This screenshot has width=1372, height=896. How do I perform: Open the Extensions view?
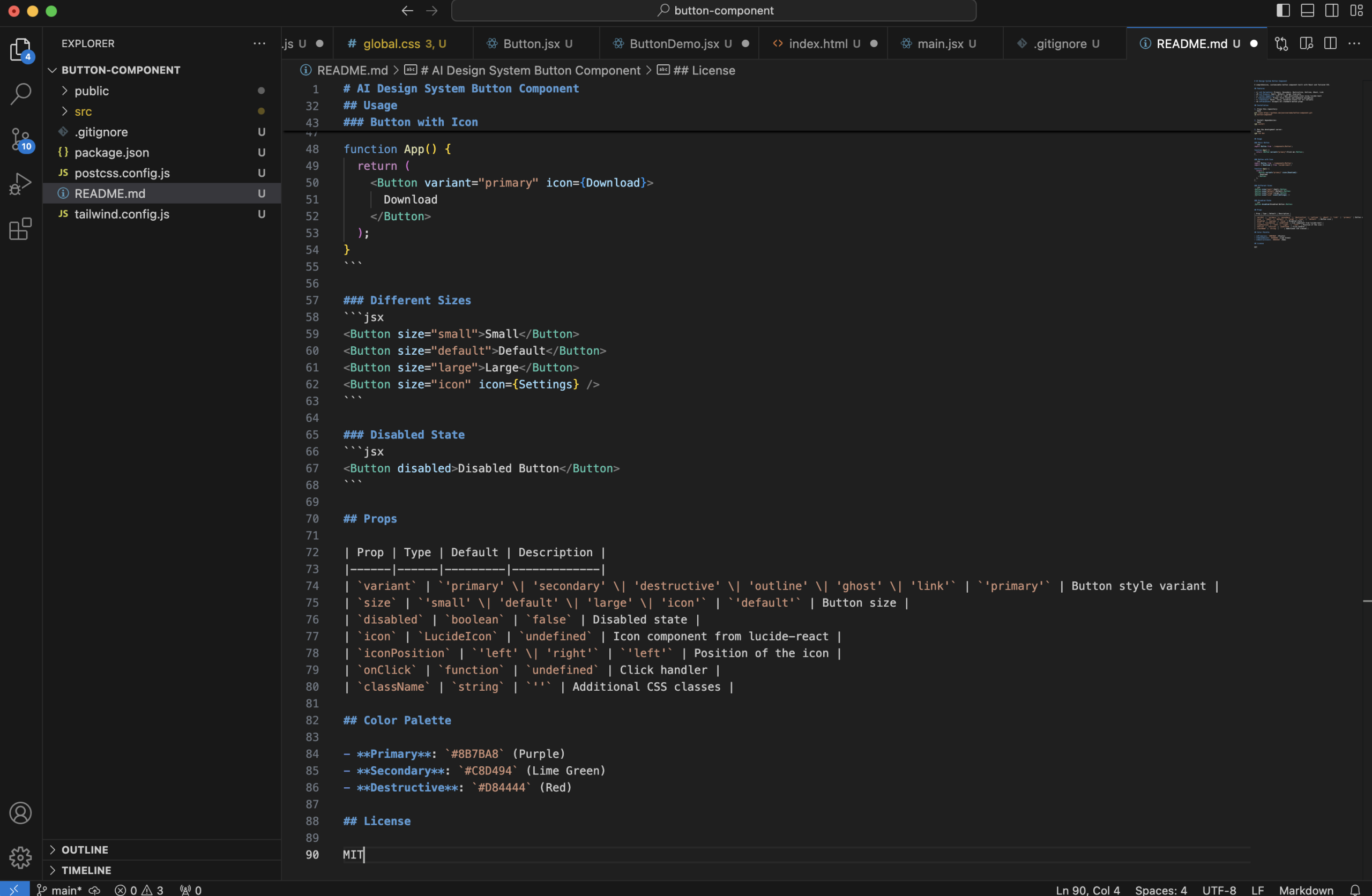(x=21, y=229)
